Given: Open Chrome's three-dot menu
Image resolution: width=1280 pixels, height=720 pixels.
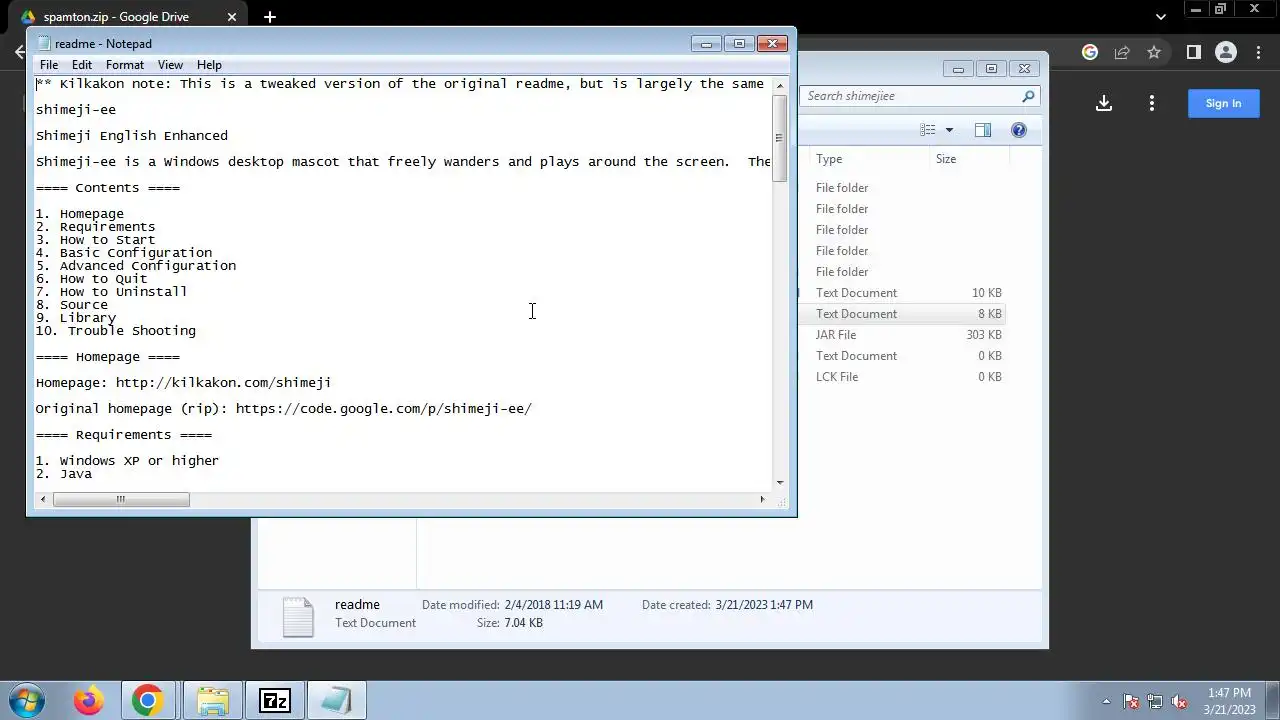Looking at the screenshot, I should [1258, 52].
